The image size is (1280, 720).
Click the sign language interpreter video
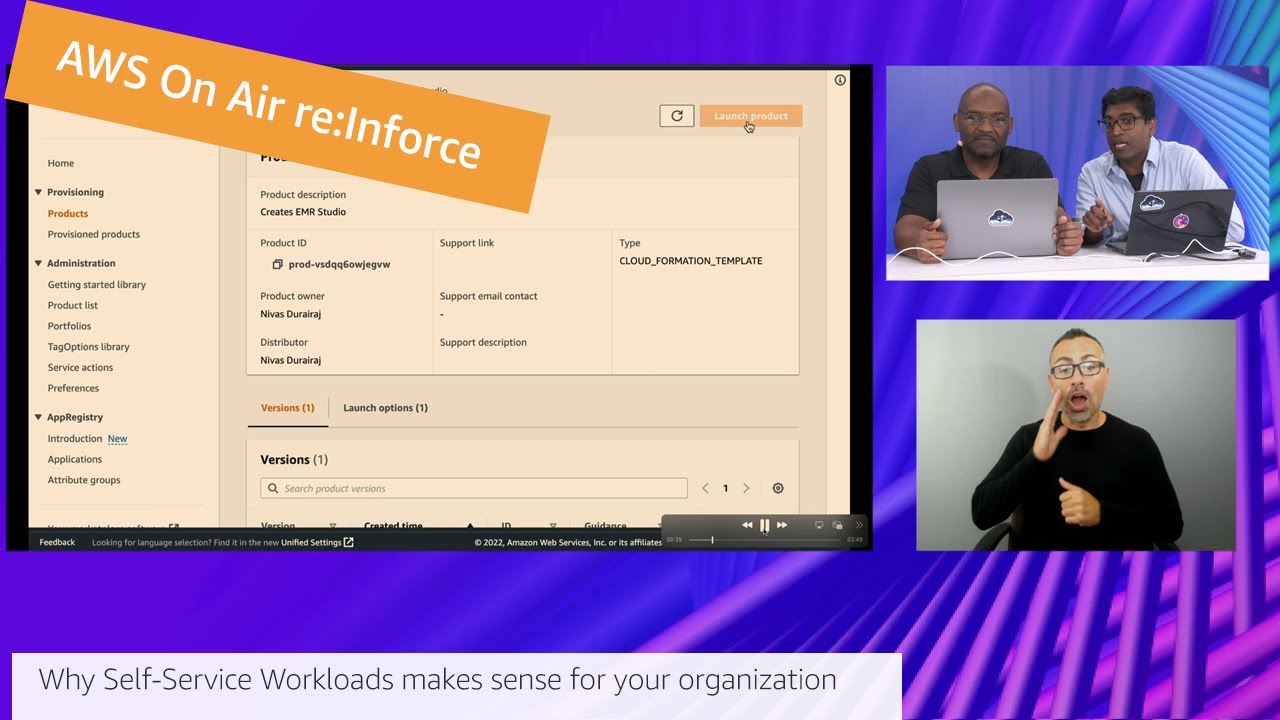click(x=1076, y=435)
